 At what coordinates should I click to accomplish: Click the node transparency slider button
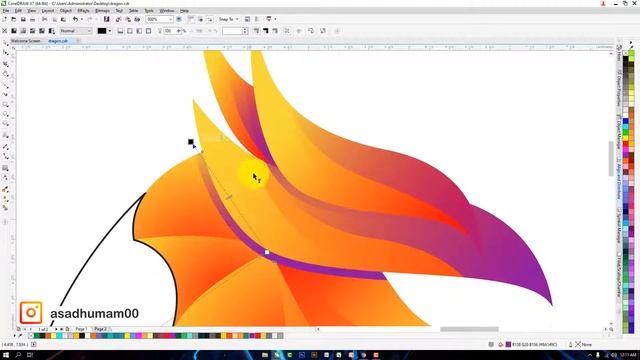[178, 31]
